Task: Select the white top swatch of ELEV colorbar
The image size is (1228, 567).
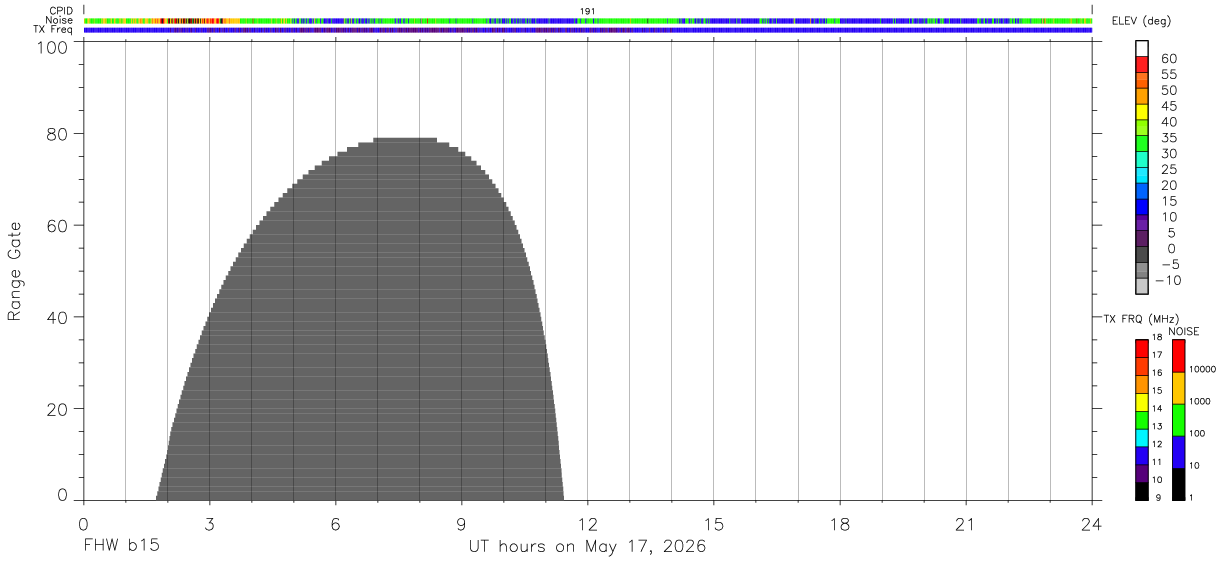Action: (1142, 47)
